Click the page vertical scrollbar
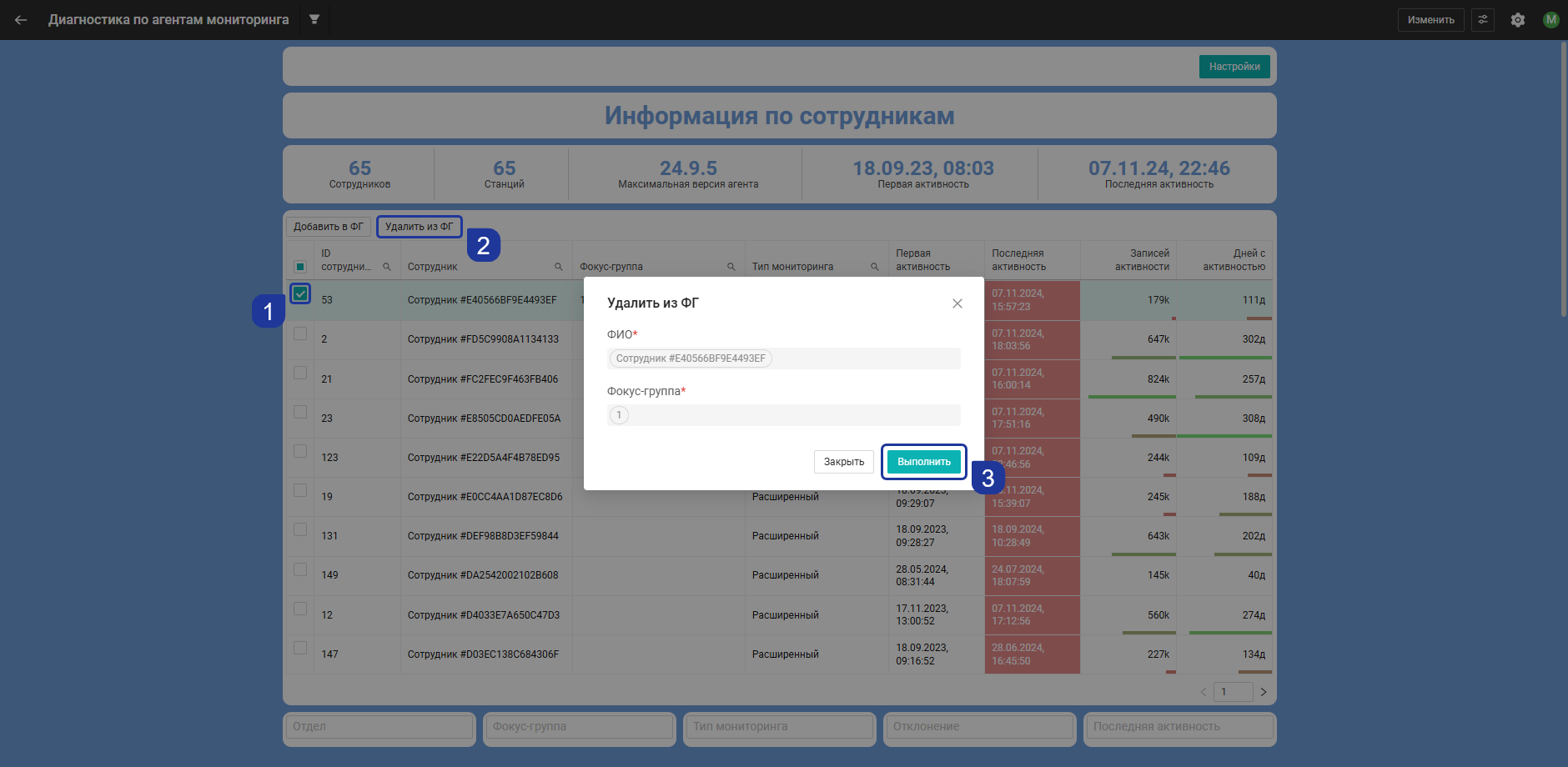 [x=1564, y=179]
